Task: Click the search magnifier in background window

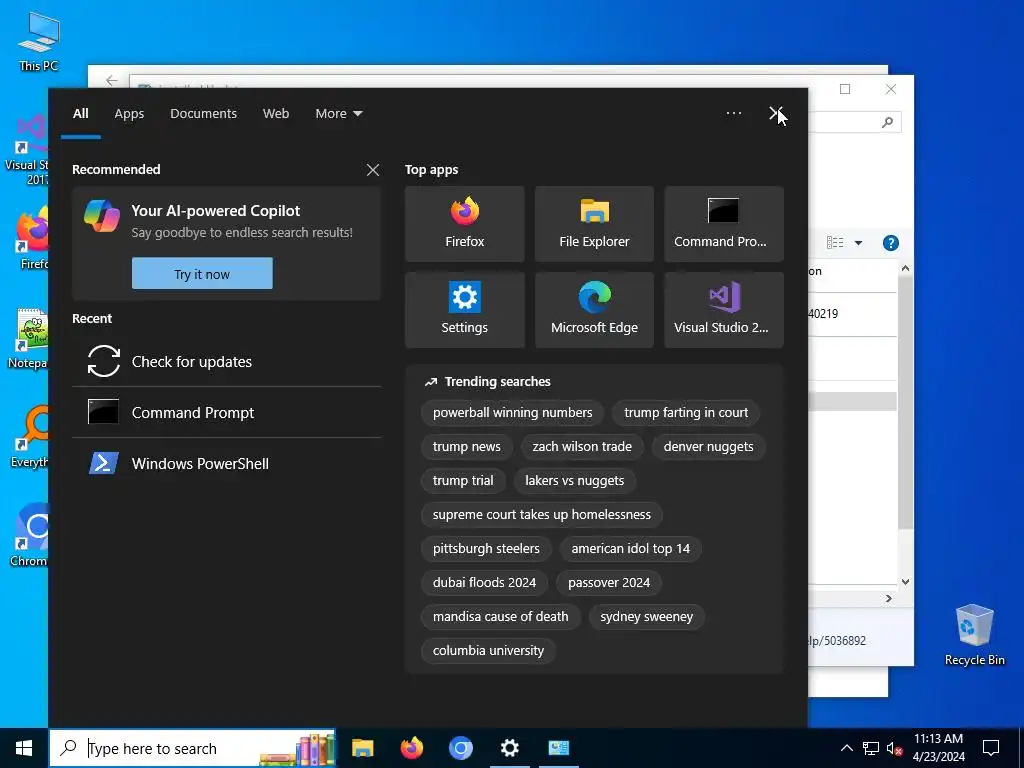Action: pyautogui.click(x=887, y=122)
